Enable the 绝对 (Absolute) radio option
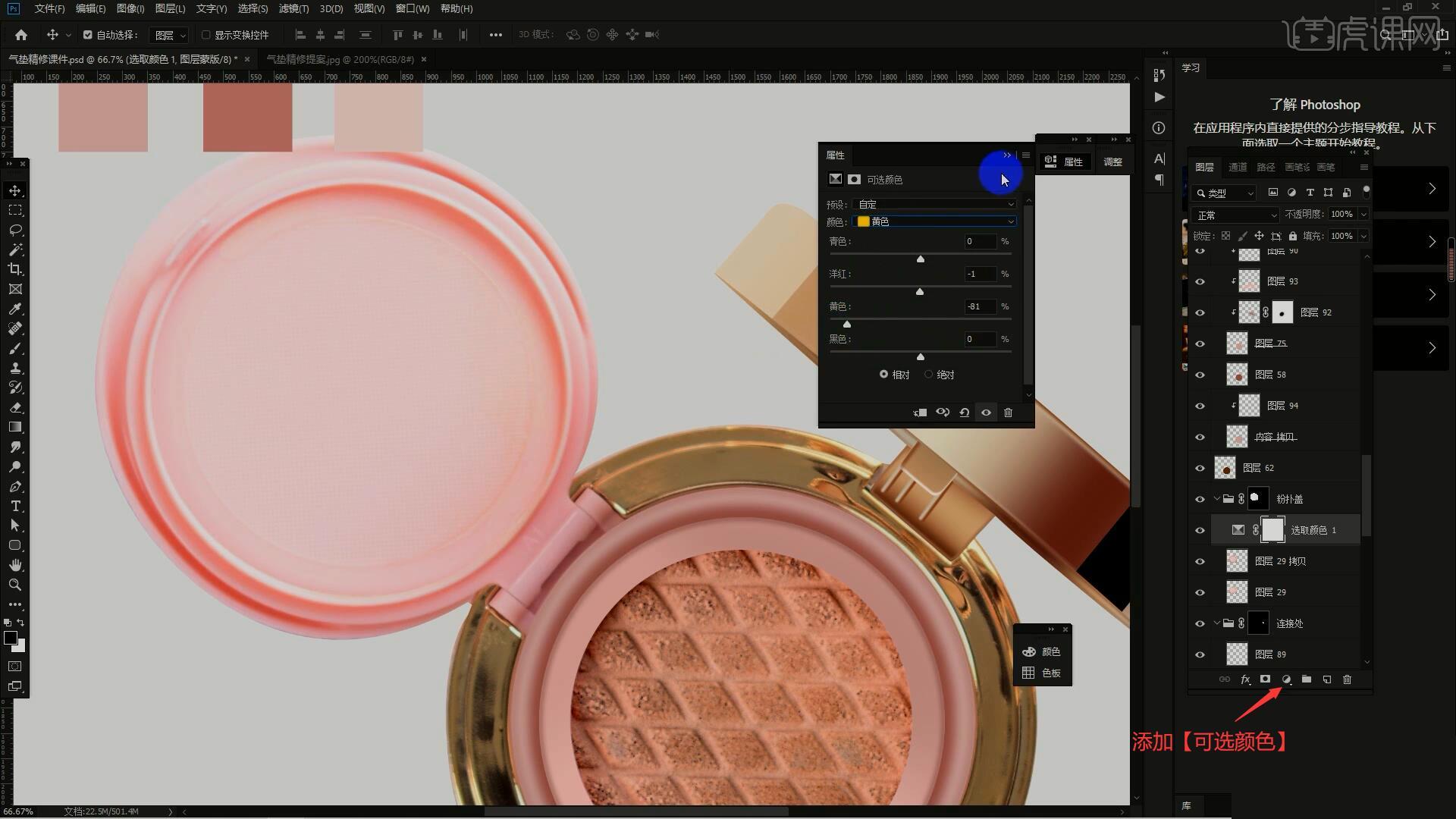 click(x=928, y=375)
